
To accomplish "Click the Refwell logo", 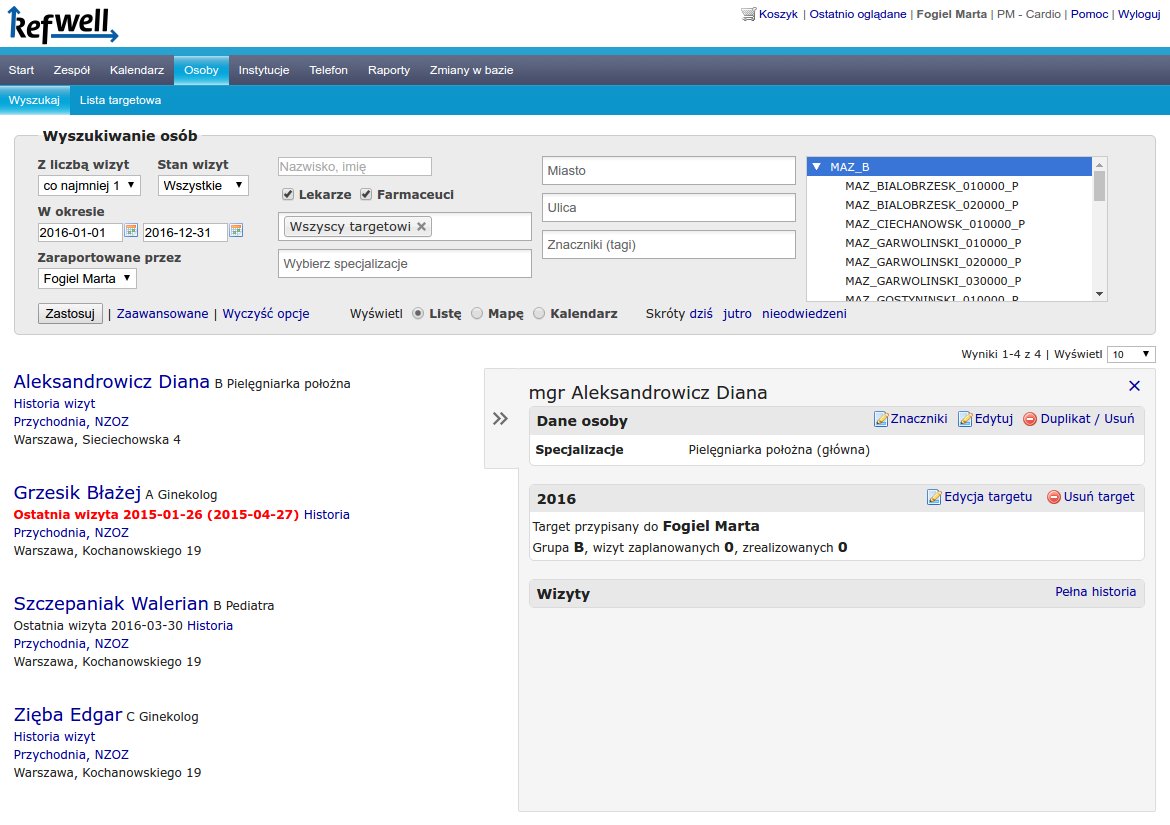I will (63, 25).
